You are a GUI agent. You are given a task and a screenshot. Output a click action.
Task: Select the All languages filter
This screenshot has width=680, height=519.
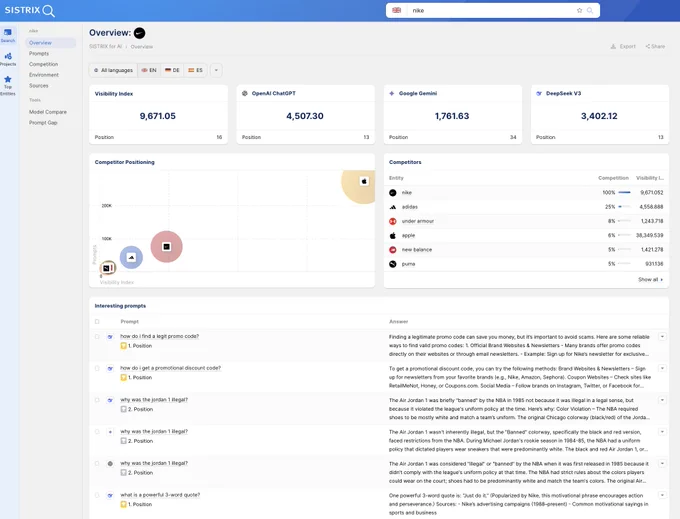(x=113, y=70)
